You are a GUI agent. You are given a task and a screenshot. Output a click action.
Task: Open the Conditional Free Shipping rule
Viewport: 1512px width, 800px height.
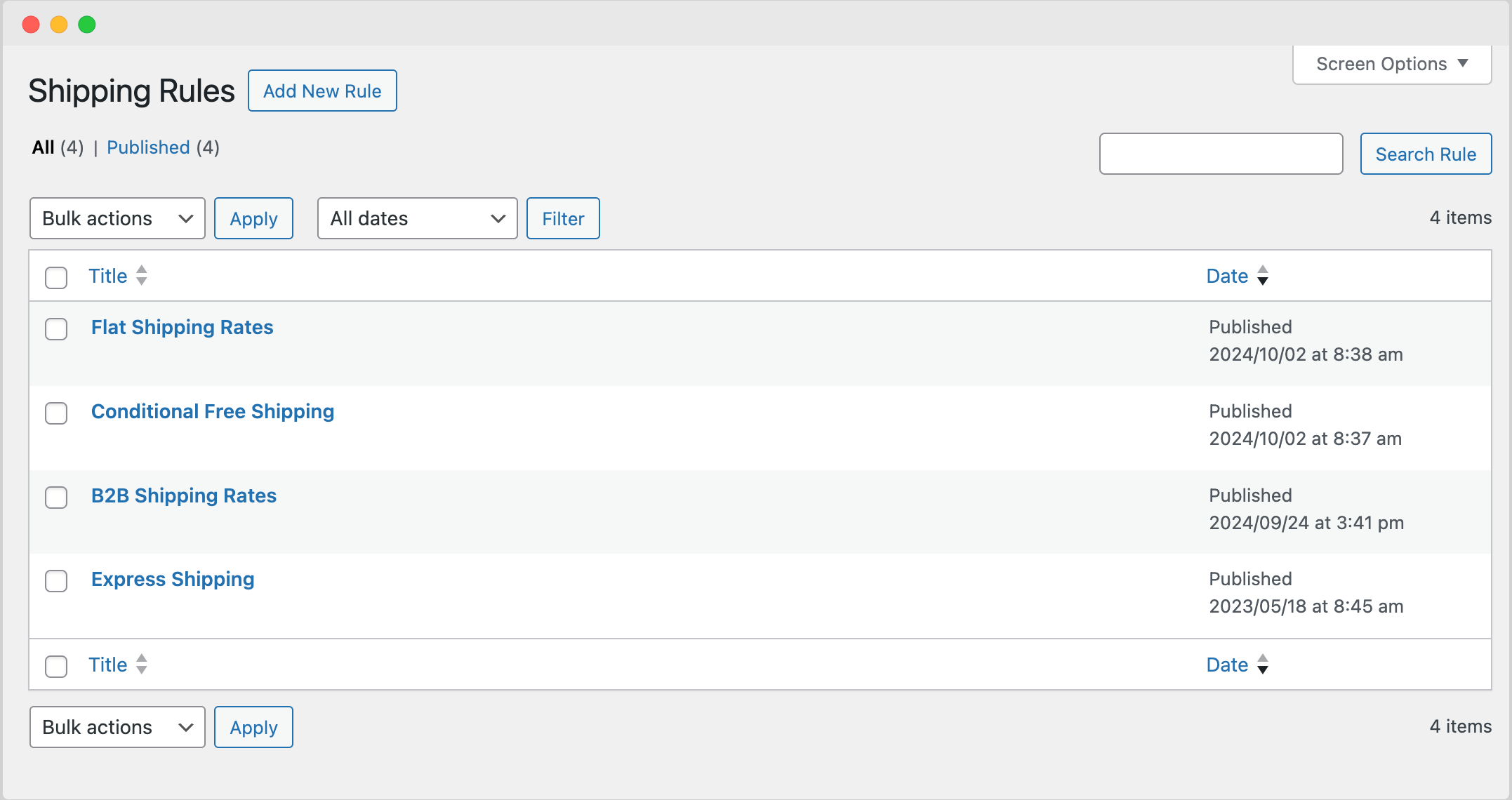(x=212, y=411)
